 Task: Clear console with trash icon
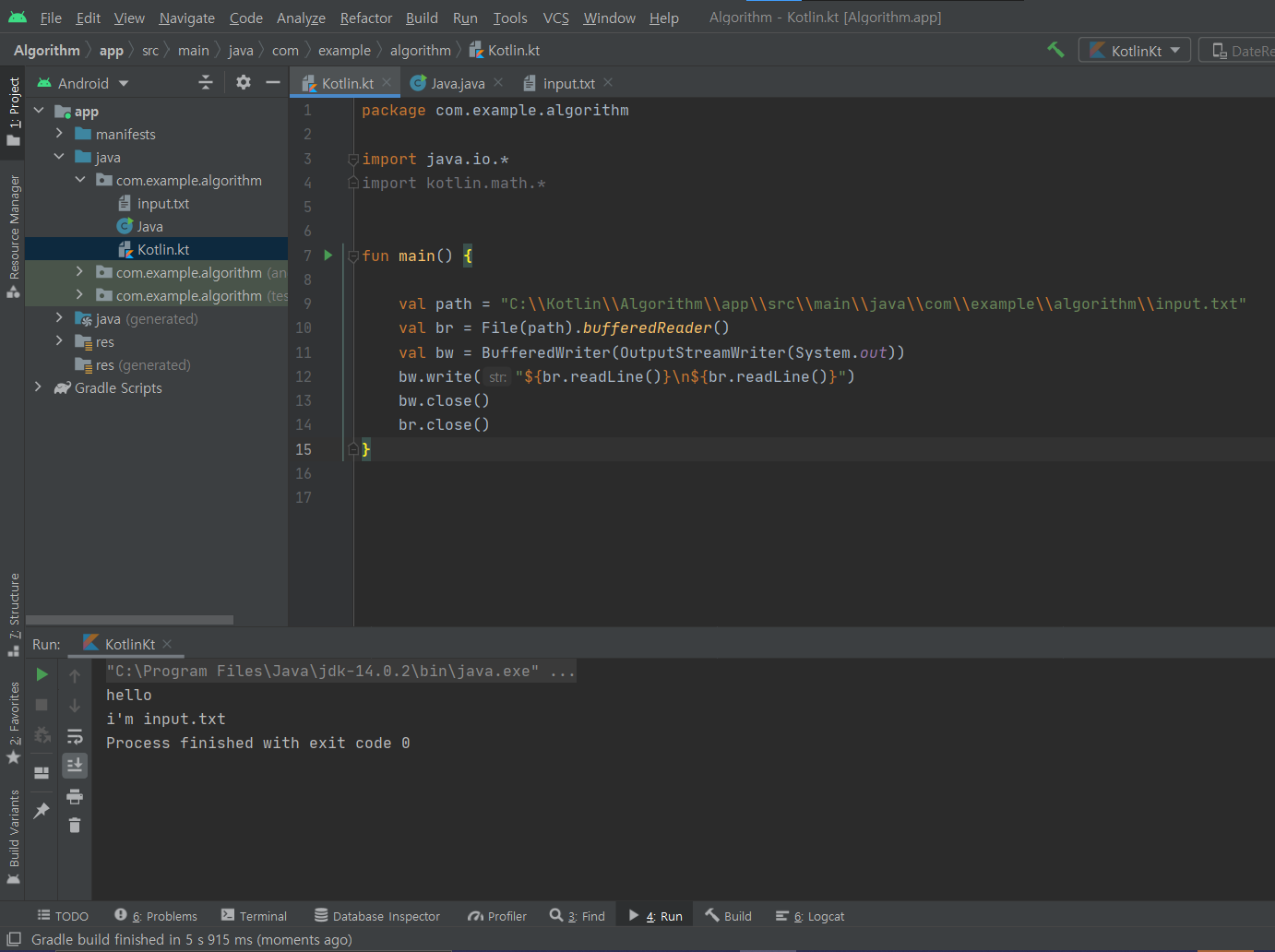click(x=75, y=826)
